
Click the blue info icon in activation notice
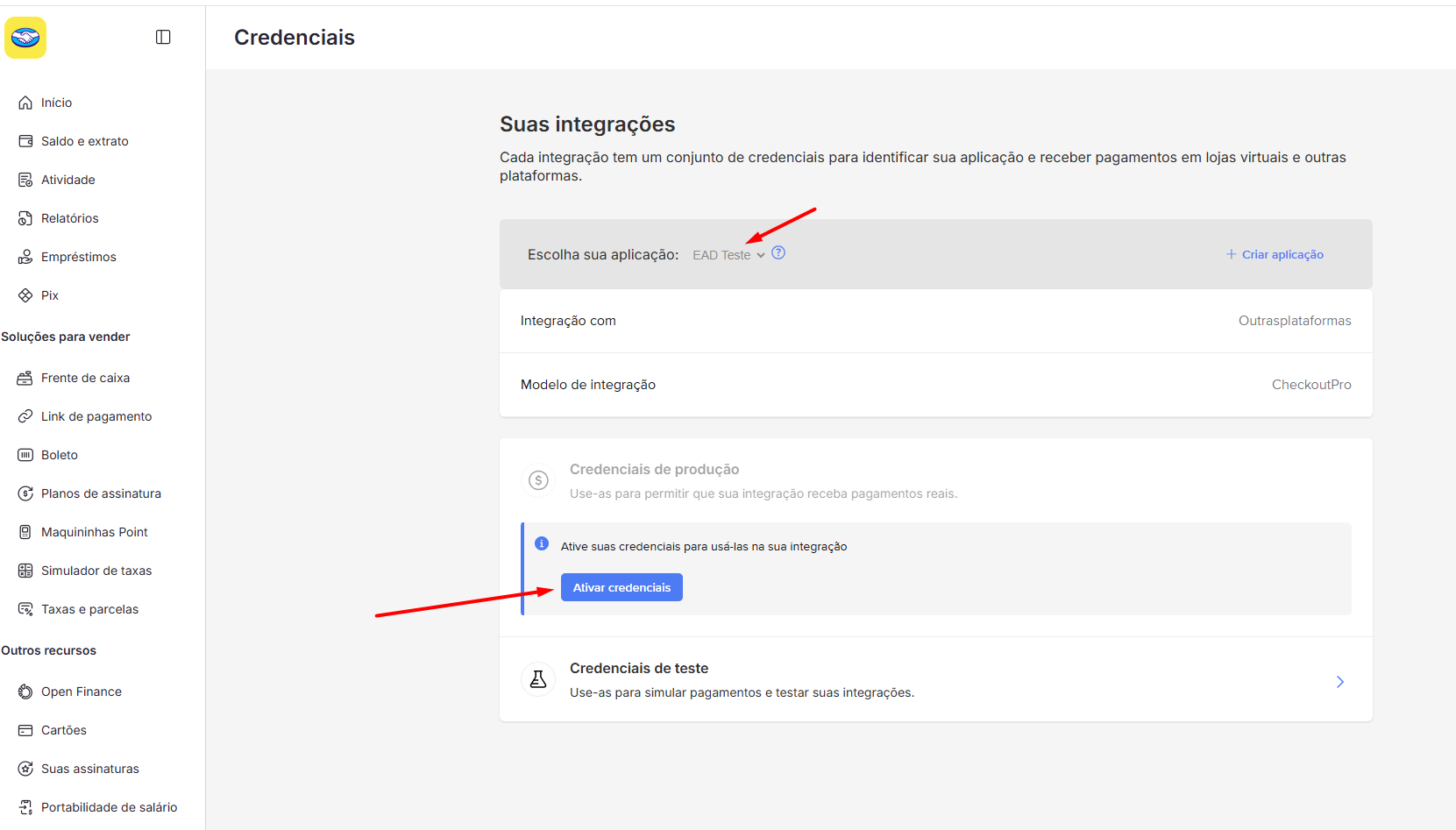(x=542, y=543)
